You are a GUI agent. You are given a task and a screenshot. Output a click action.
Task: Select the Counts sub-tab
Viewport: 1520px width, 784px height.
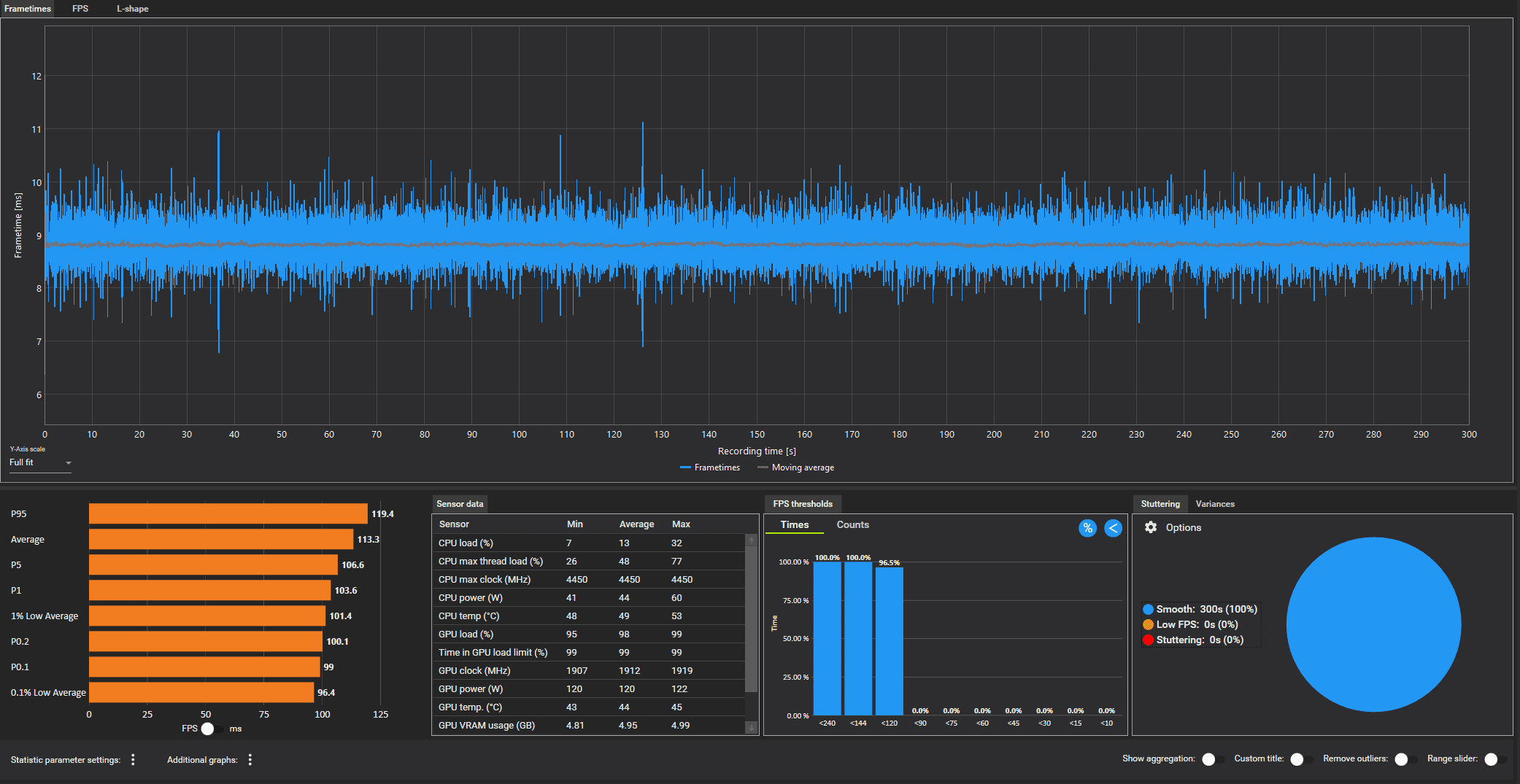pos(852,525)
